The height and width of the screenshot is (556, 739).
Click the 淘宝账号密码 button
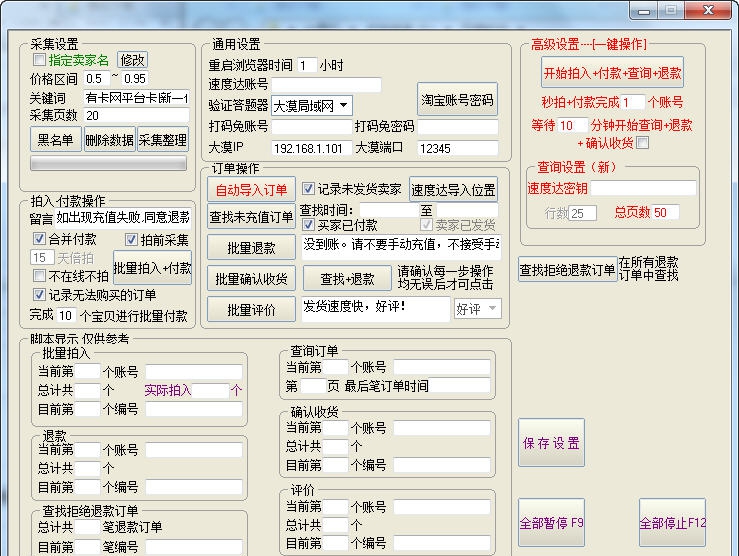[x=457, y=100]
